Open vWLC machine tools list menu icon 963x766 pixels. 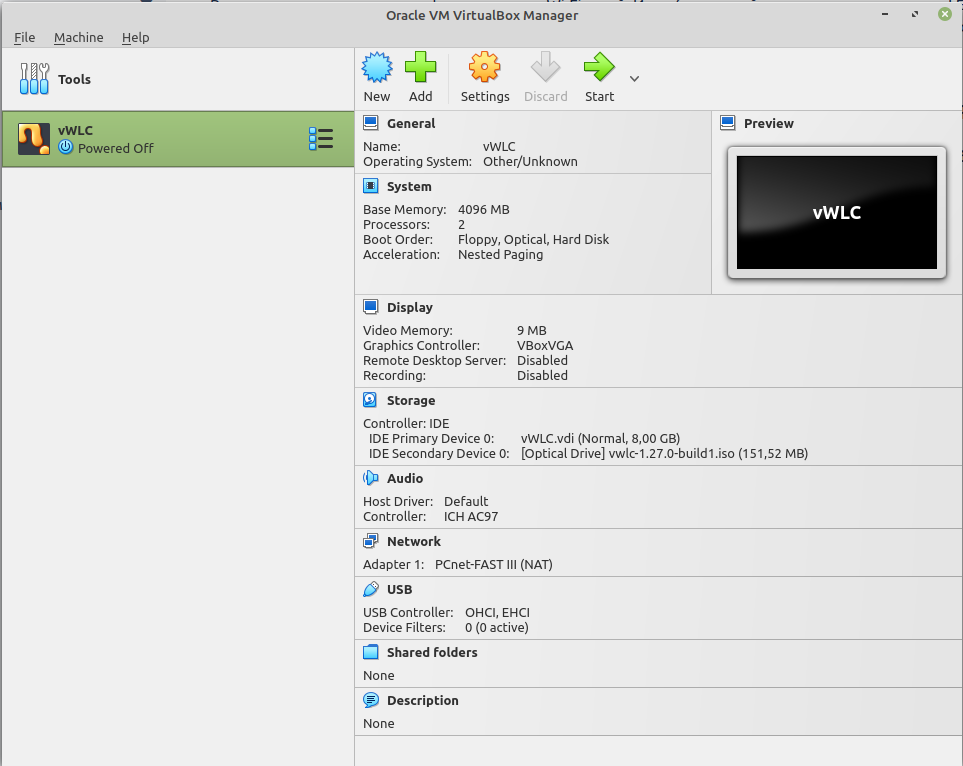coord(321,139)
